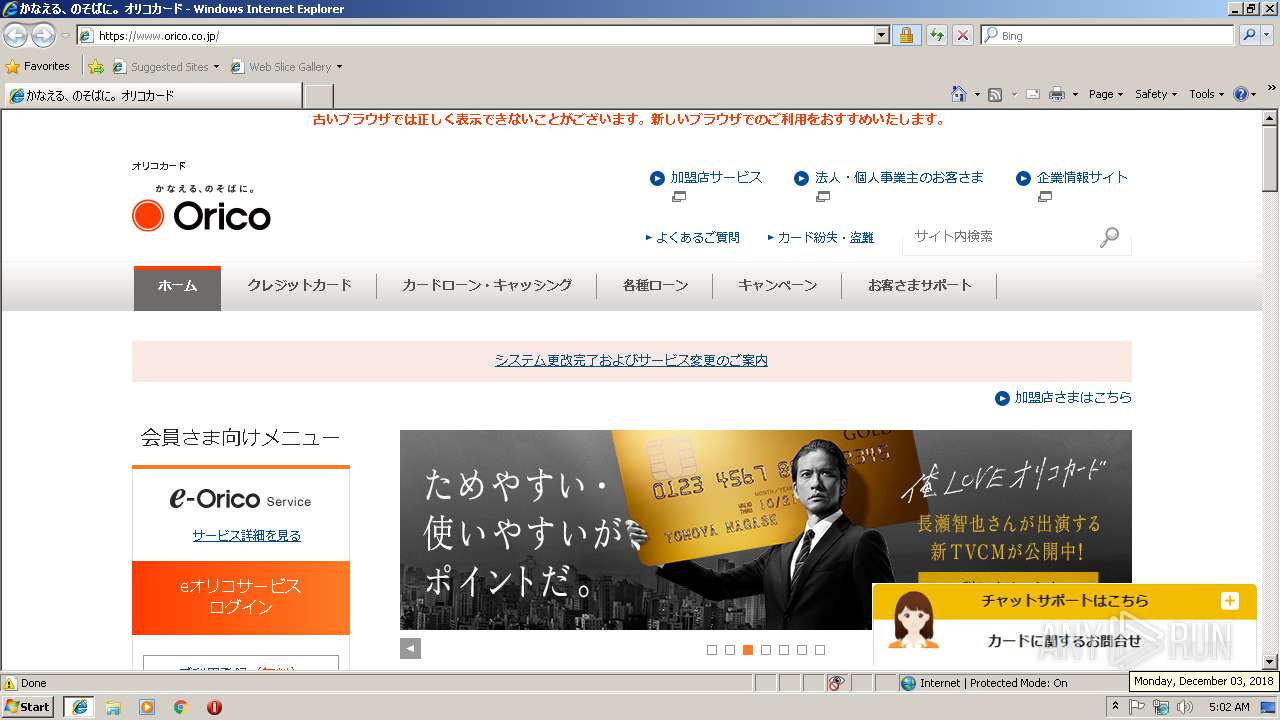Screen dimensions: 1280x720
Task: Click the Stop loading icon
Action: 962,35
